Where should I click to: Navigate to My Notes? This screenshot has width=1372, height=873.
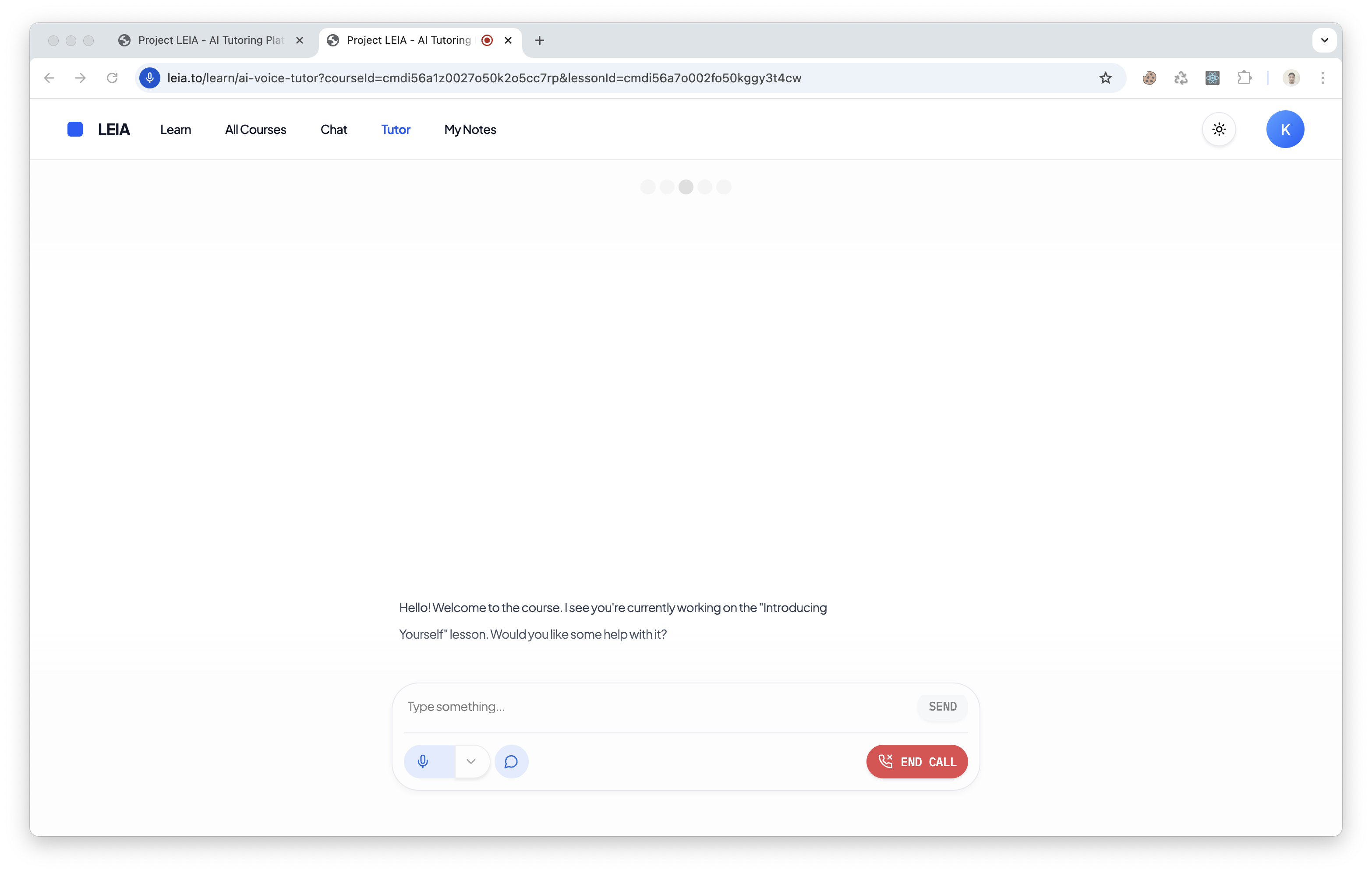[470, 130]
